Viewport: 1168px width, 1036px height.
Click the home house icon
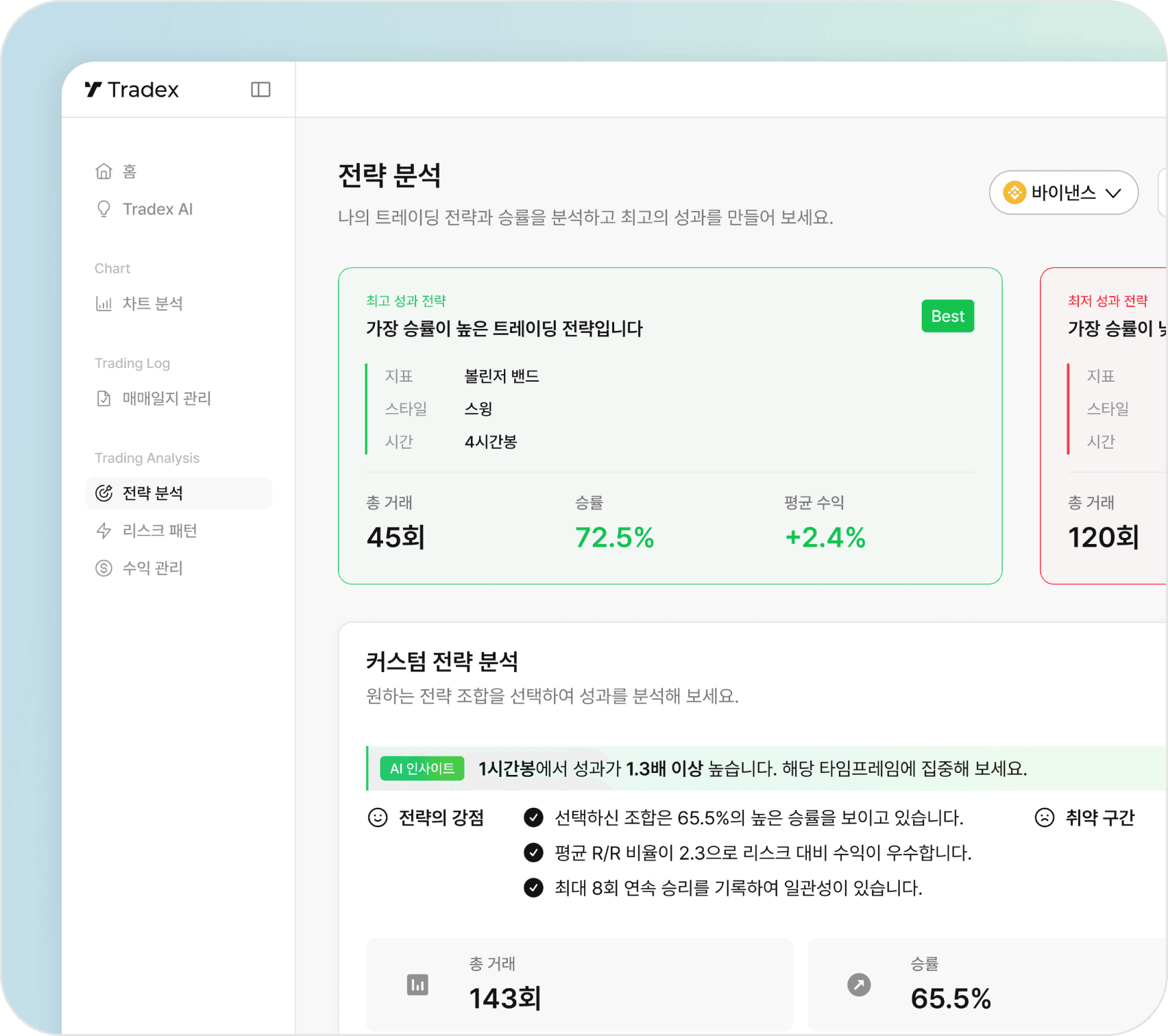point(104,171)
